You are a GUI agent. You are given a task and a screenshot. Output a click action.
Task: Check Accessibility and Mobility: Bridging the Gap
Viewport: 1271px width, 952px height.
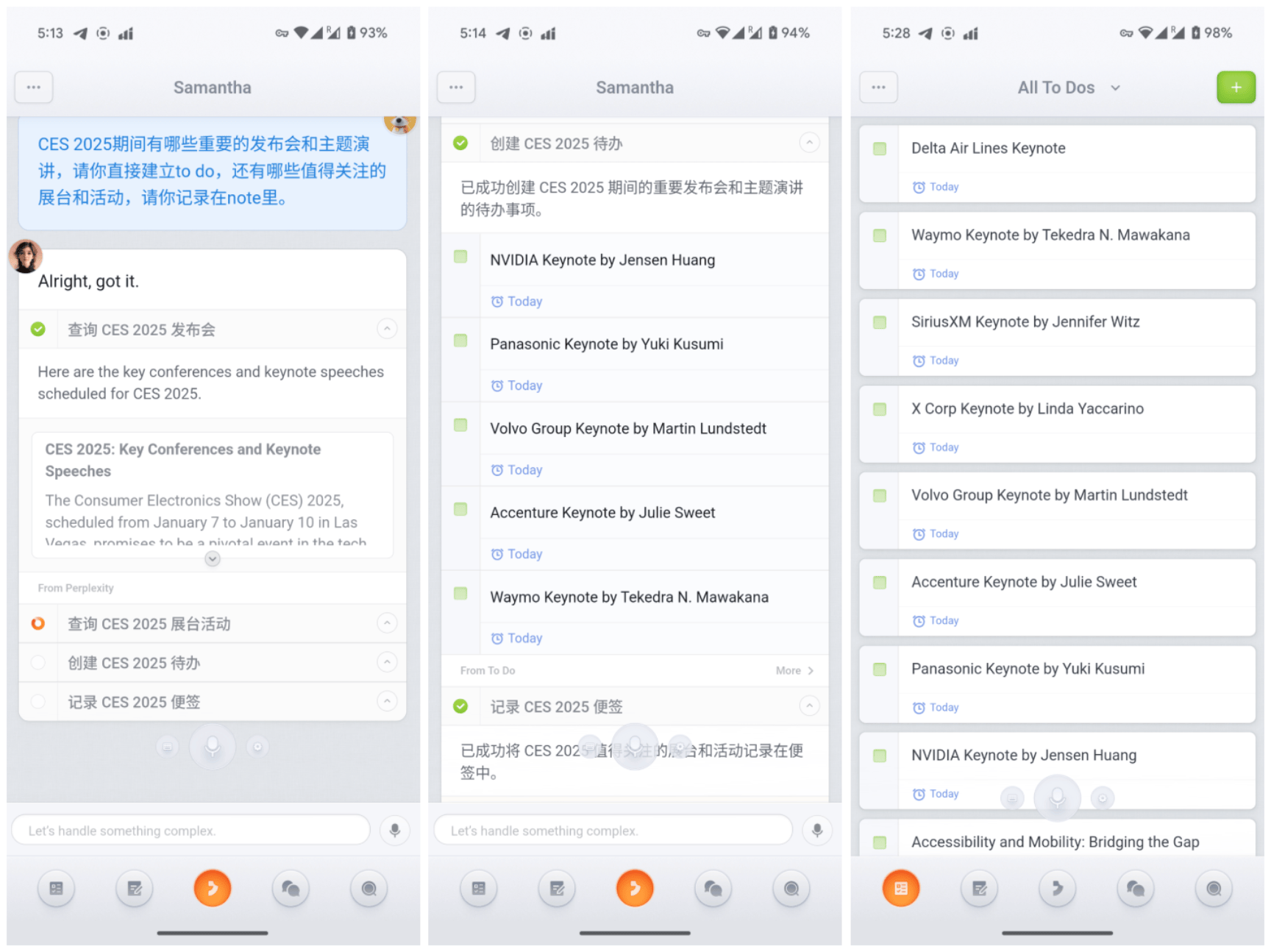coord(880,842)
